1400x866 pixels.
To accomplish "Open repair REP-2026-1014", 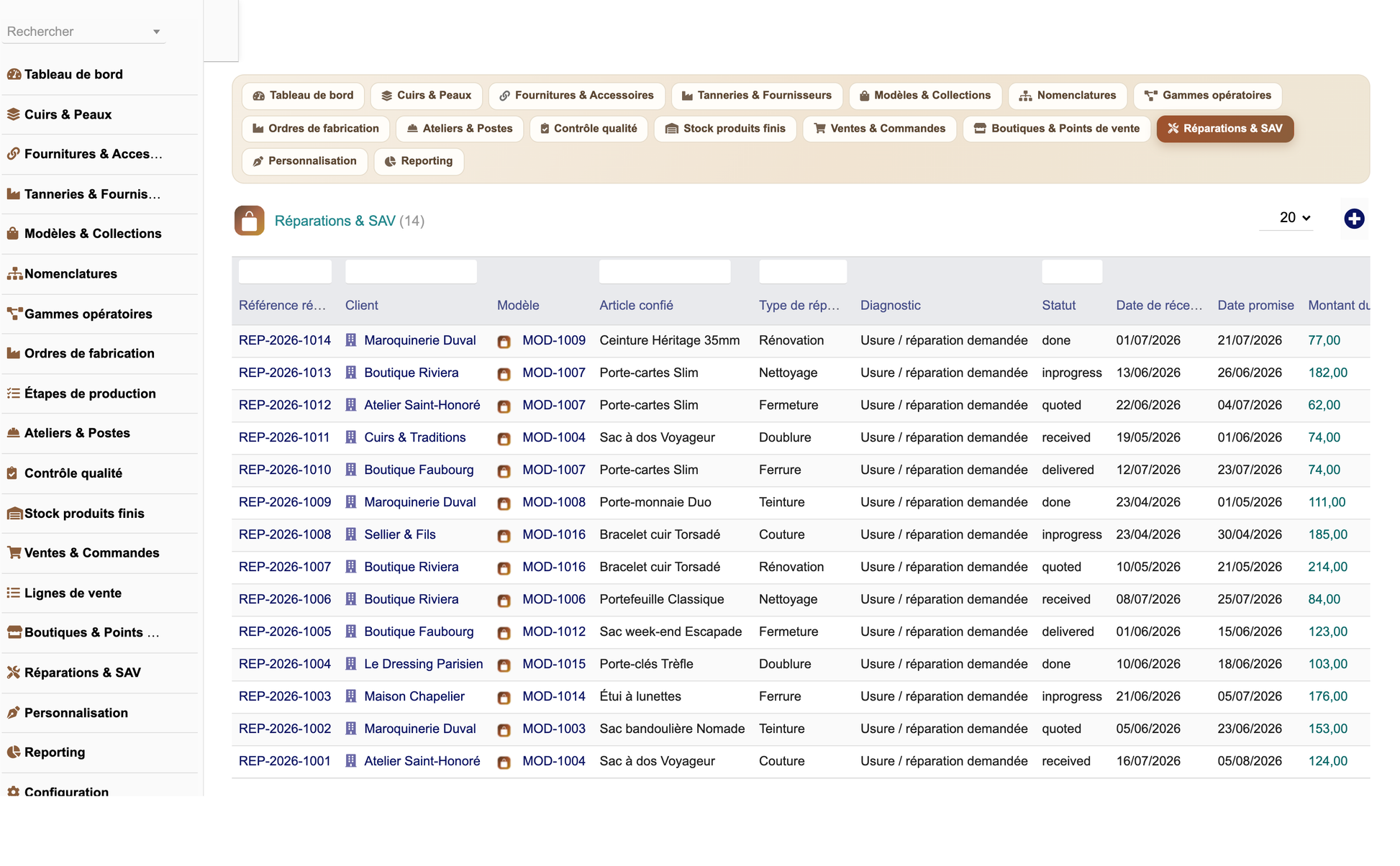I will coord(285,340).
